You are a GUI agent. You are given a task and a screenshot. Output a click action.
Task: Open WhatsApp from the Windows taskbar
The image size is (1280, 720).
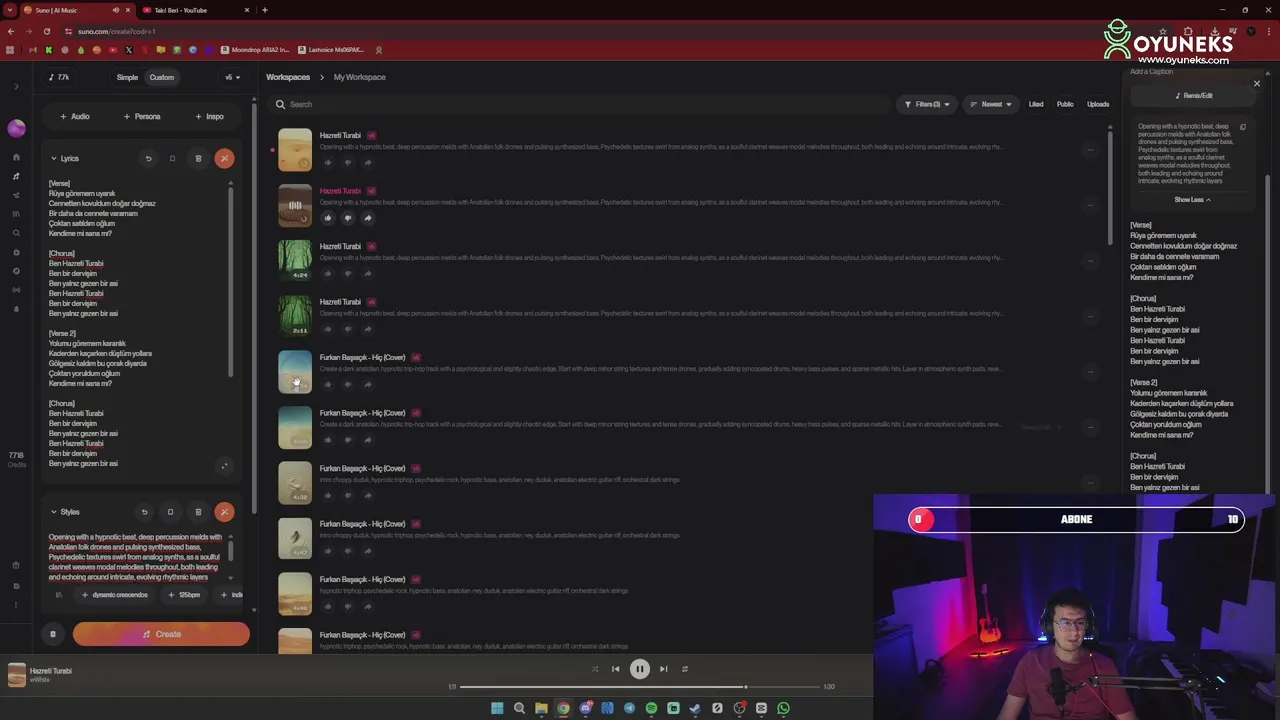pos(783,708)
